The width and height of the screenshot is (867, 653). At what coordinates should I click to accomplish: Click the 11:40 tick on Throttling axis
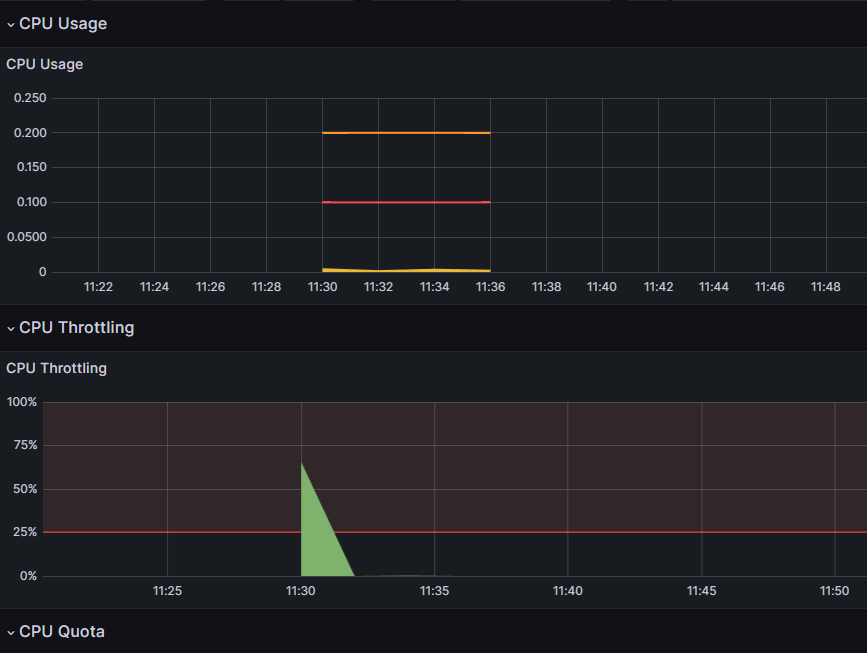pos(568,591)
